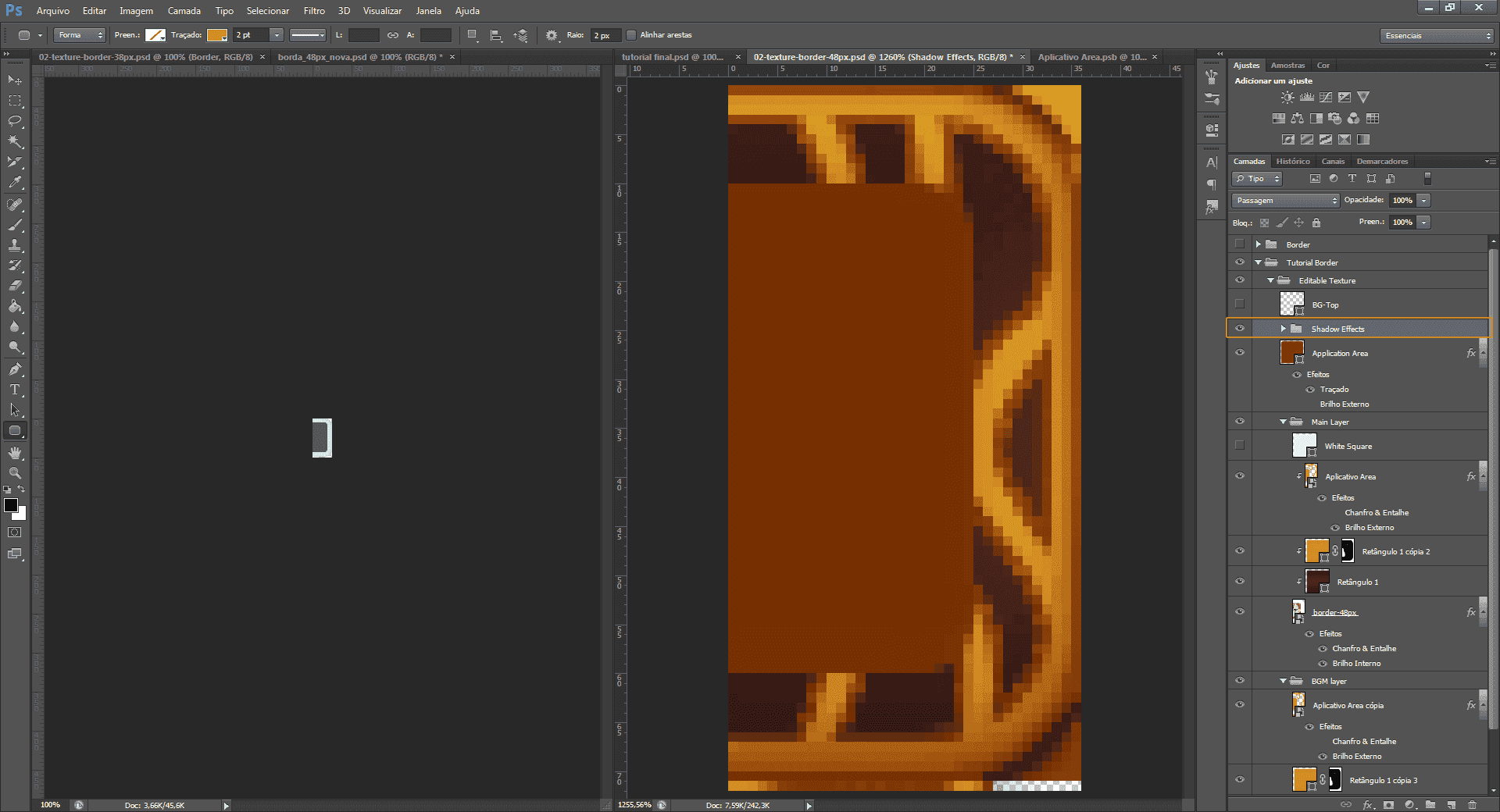Click the Raio radius input field
The image size is (1500, 812).
tap(605, 35)
